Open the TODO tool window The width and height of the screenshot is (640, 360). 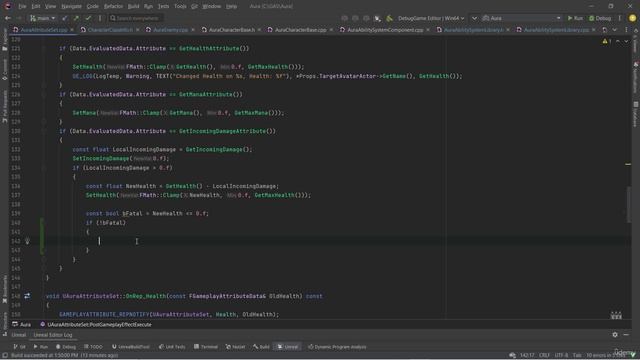[93, 347]
